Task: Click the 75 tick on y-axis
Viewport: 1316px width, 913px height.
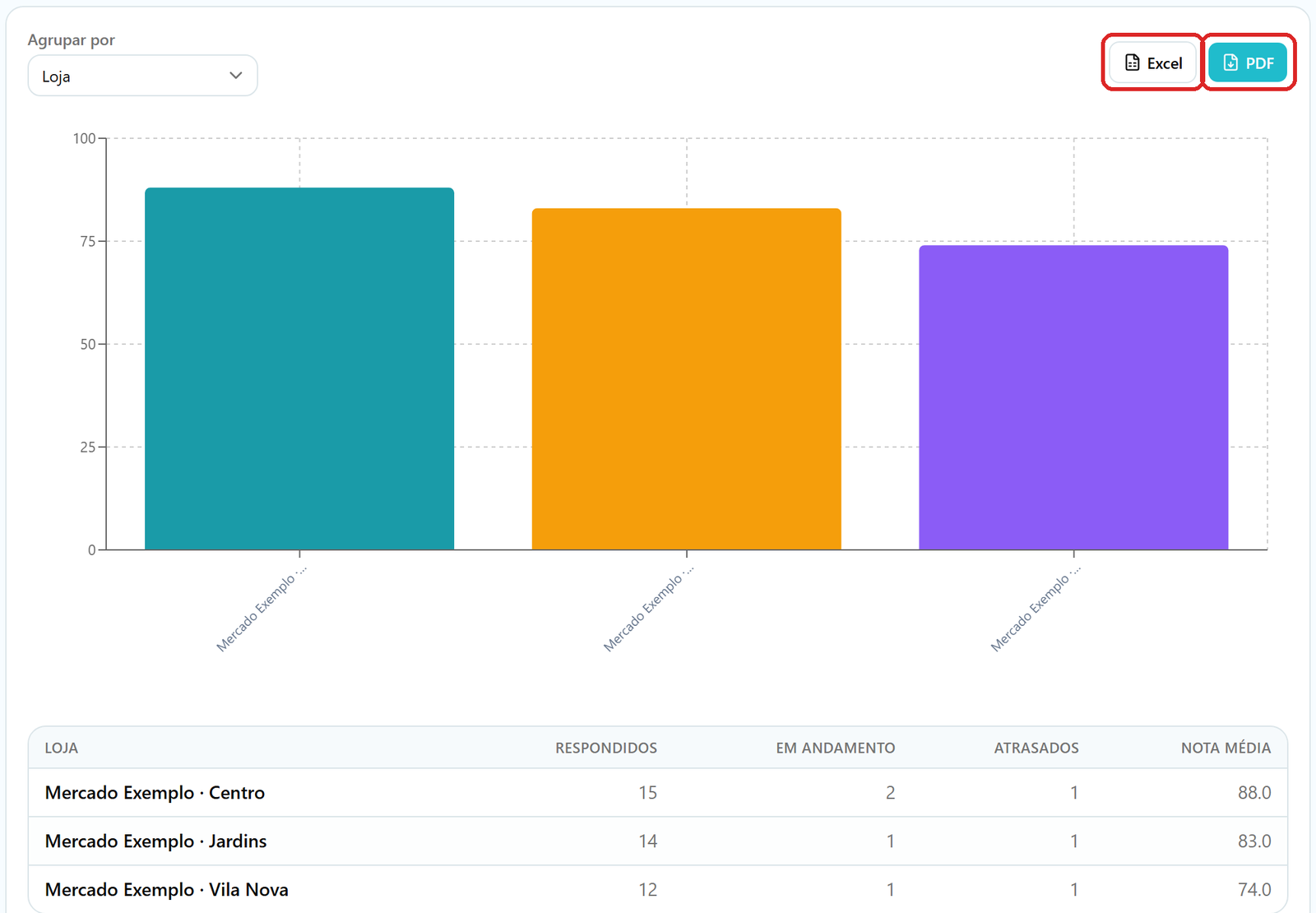Action: pyautogui.click(x=88, y=241)
